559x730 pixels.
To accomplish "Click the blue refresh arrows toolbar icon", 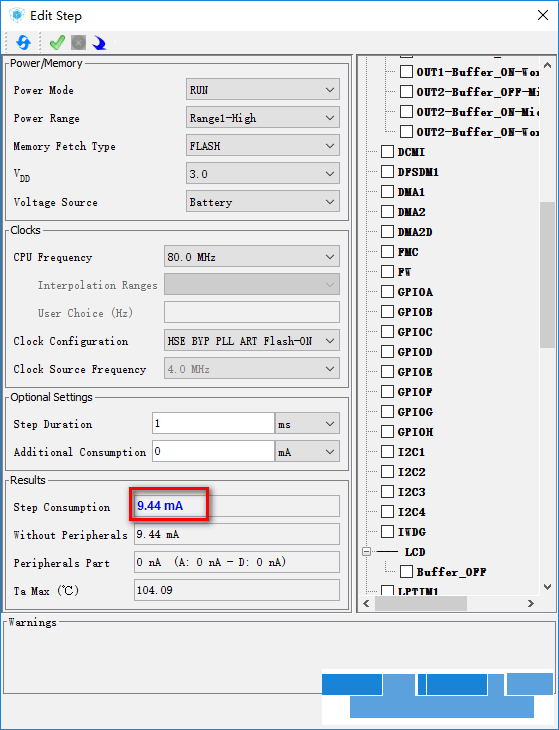I will pyautogui.click(x=23, y=43).
